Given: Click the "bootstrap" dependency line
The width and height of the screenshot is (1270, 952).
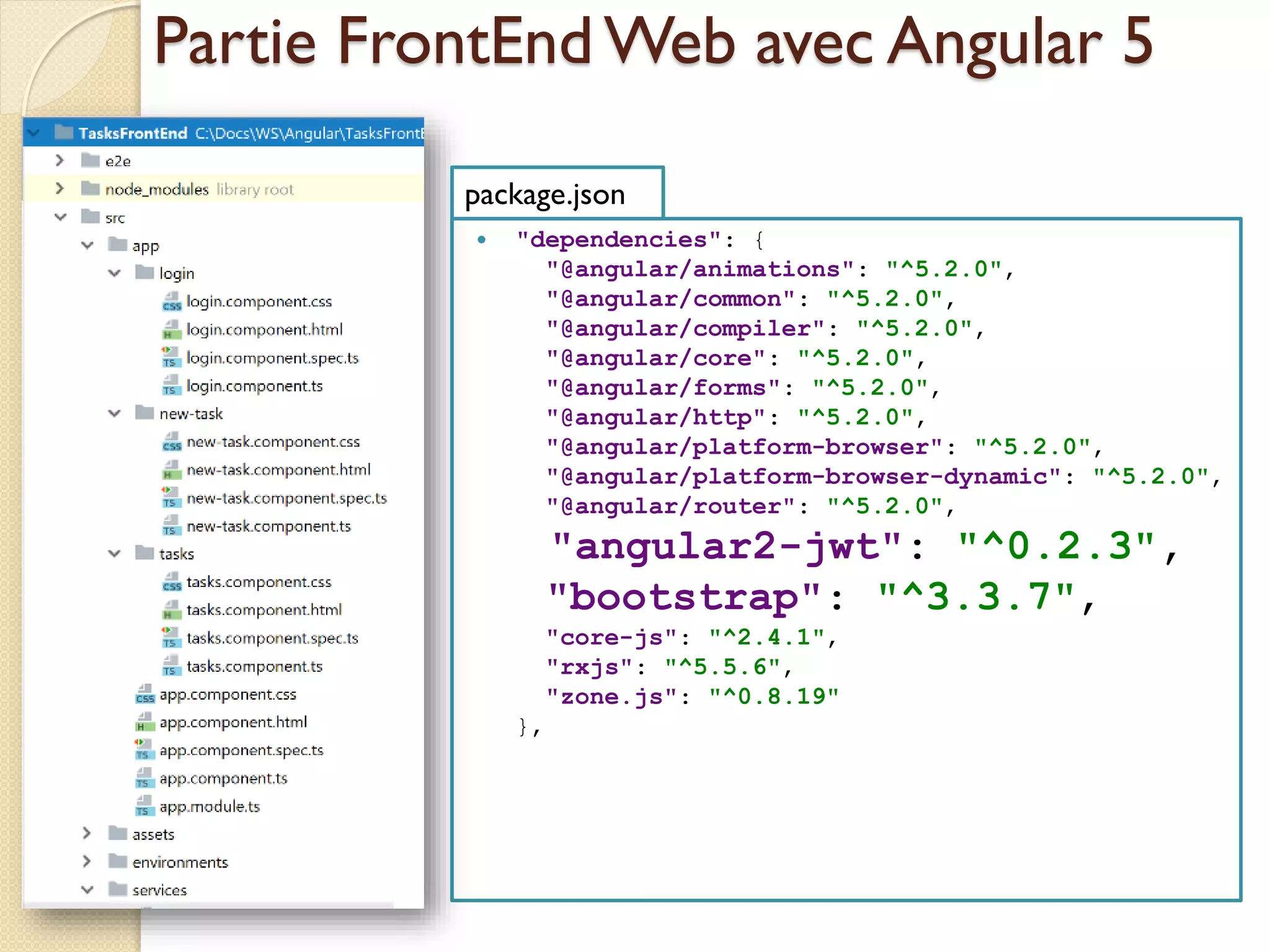Looking at the screenshot, I should point(822,597).
